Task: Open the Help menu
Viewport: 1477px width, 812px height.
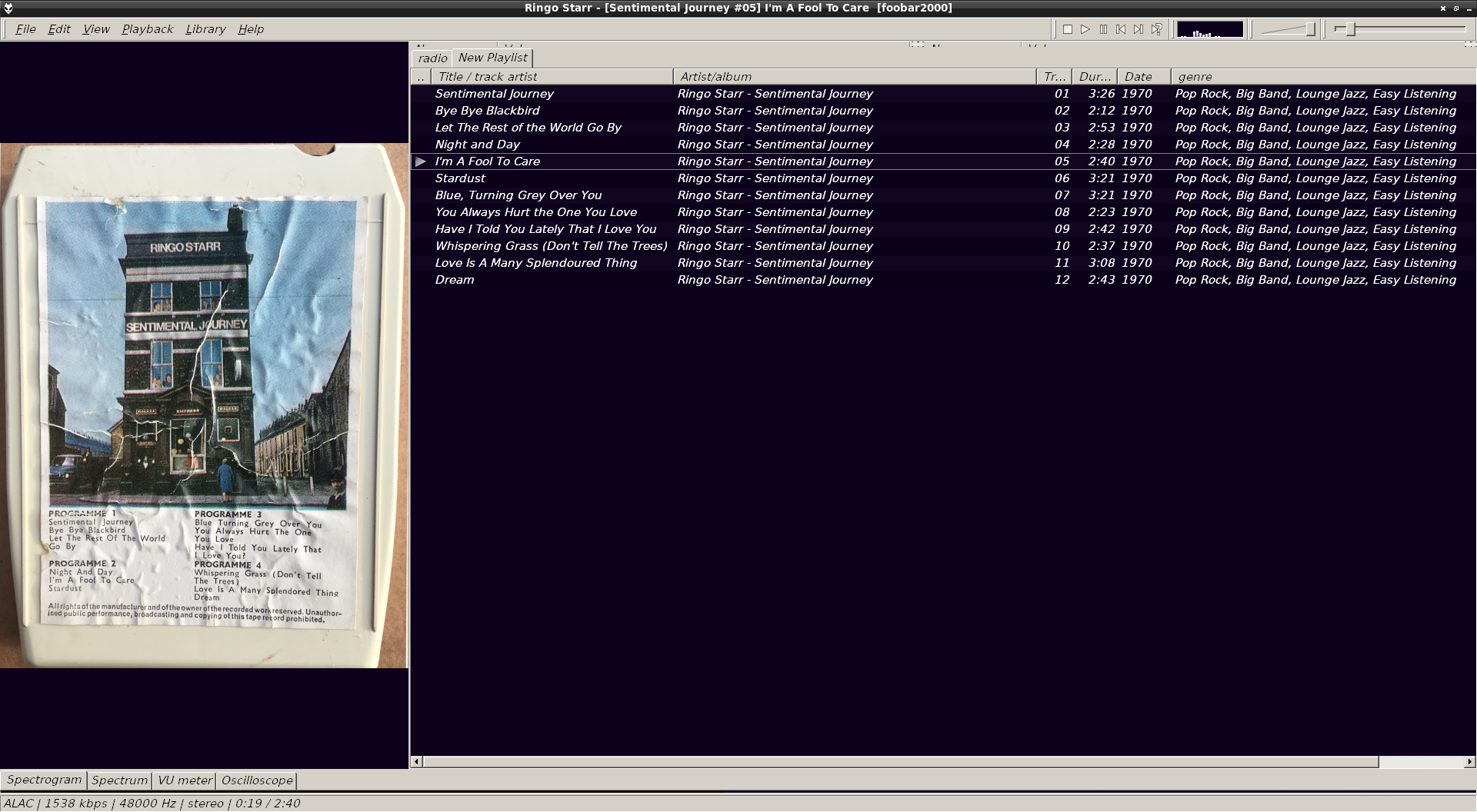Action: (x=251, y=29)
